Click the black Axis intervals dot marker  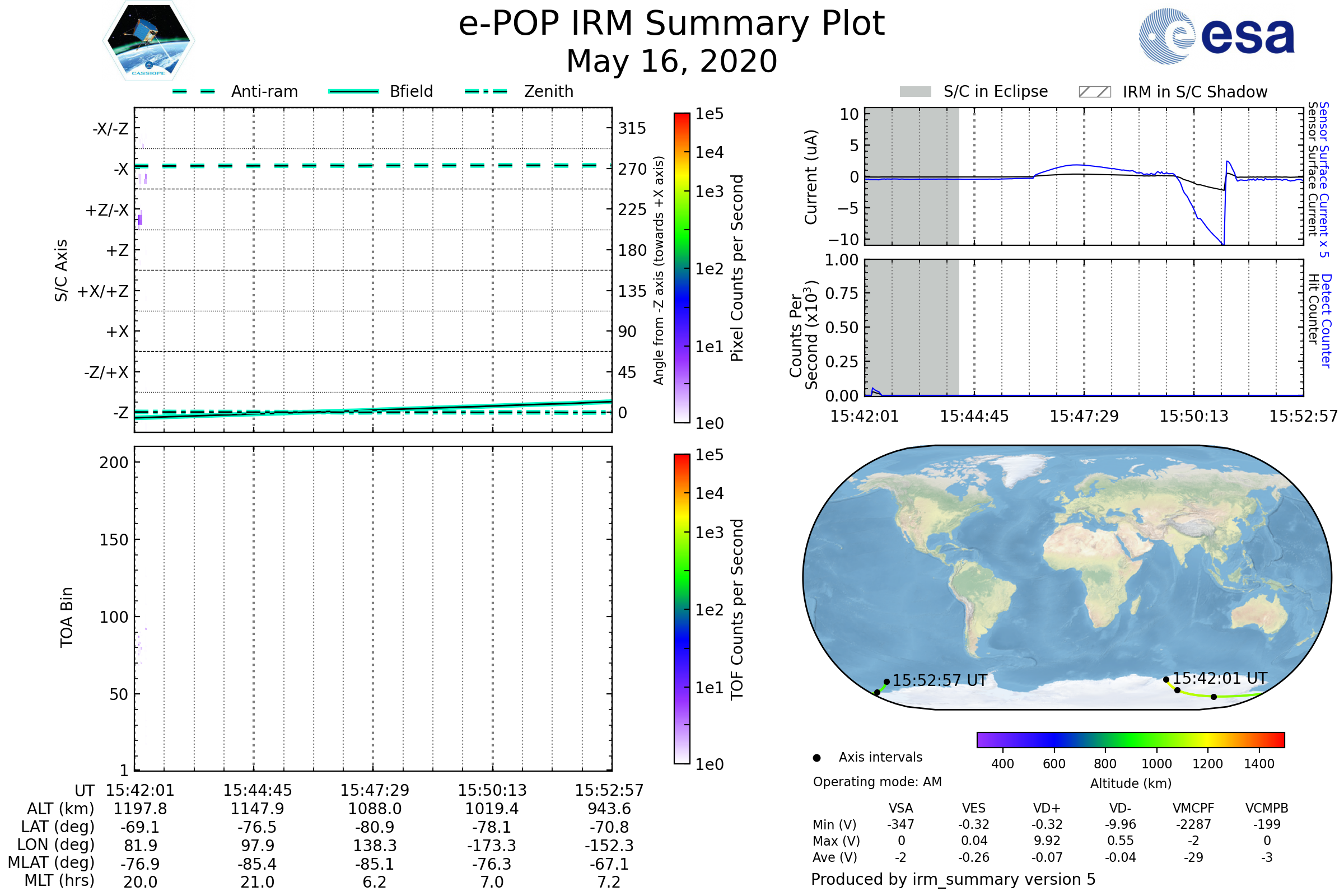[x=816, y=758]
